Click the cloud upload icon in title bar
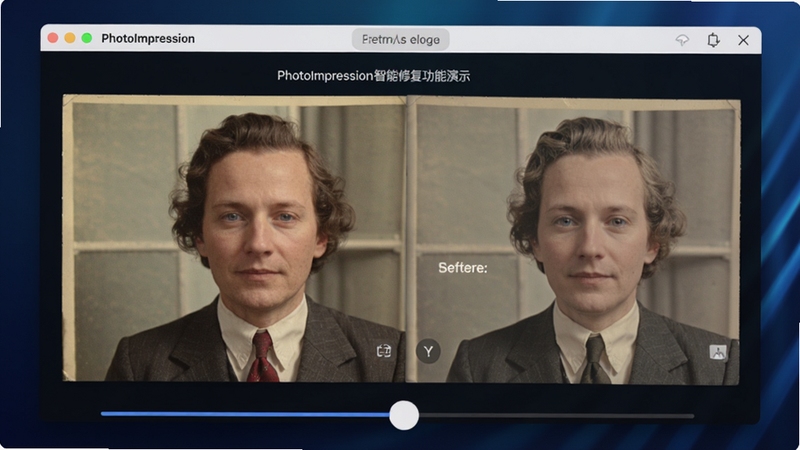The width and height of the screenshot is (800, 450). (682, 40)
